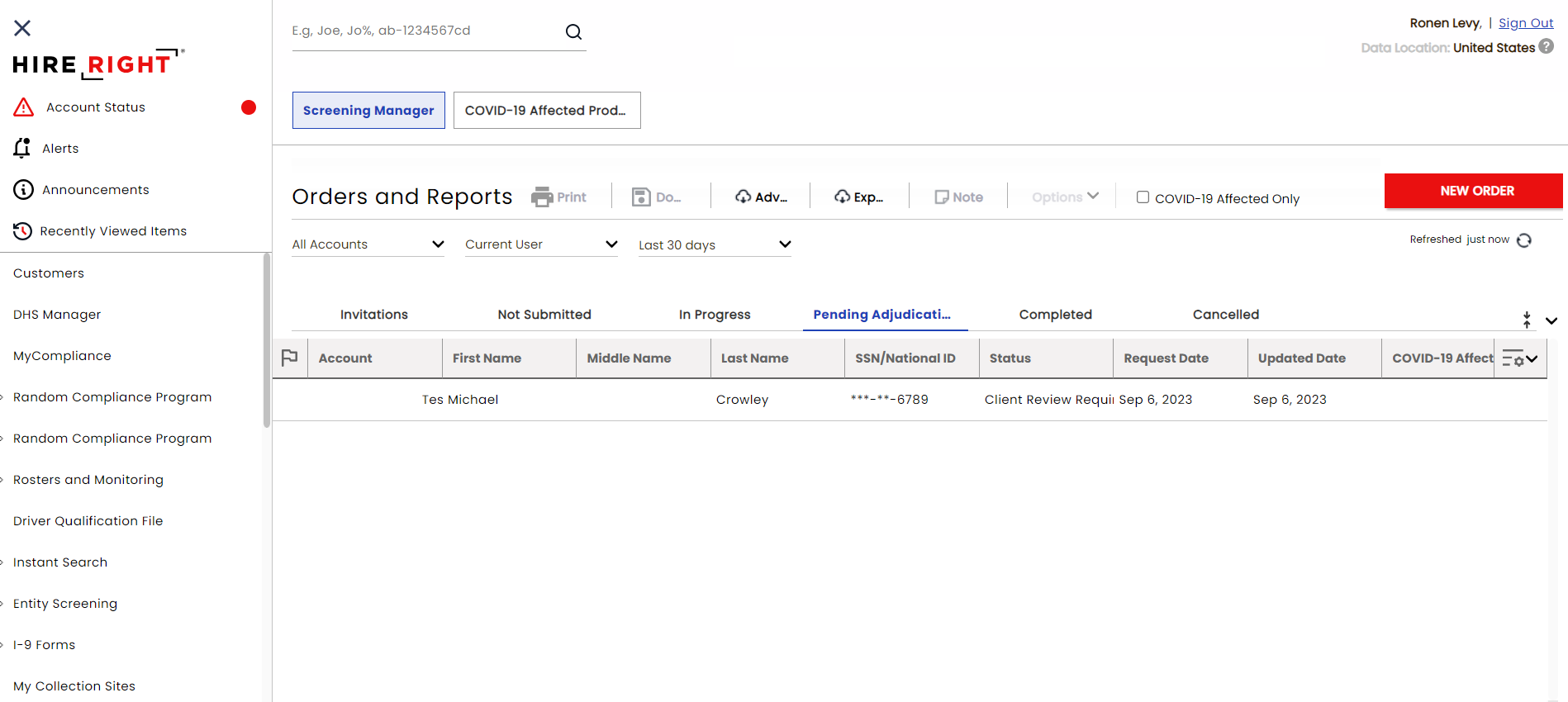Select the In Progress tab
Image resolution: width=1568 pixels, height=702 pixels.
point(715,315)
